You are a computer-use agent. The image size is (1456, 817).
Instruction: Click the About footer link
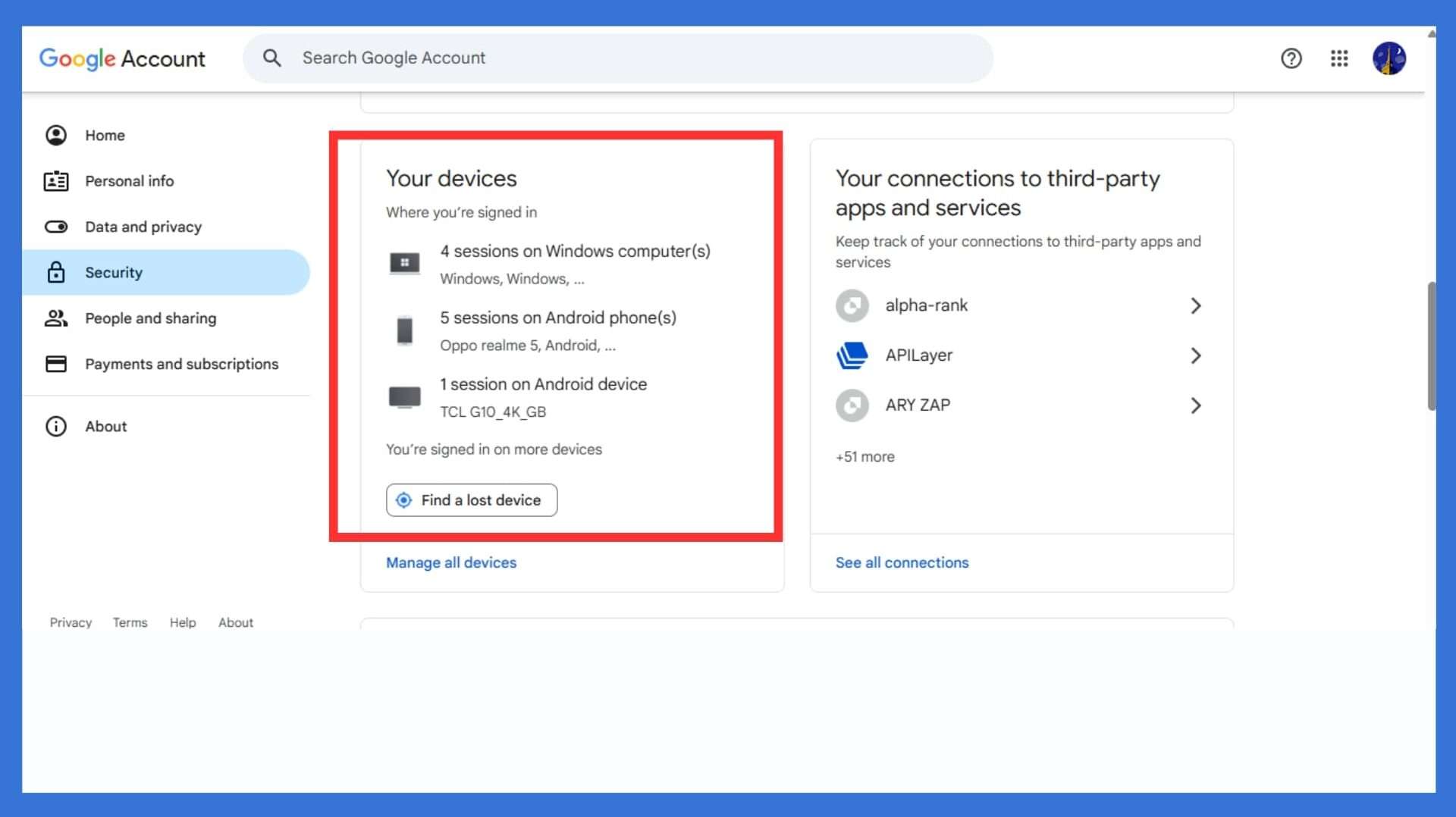coord(236,622)
